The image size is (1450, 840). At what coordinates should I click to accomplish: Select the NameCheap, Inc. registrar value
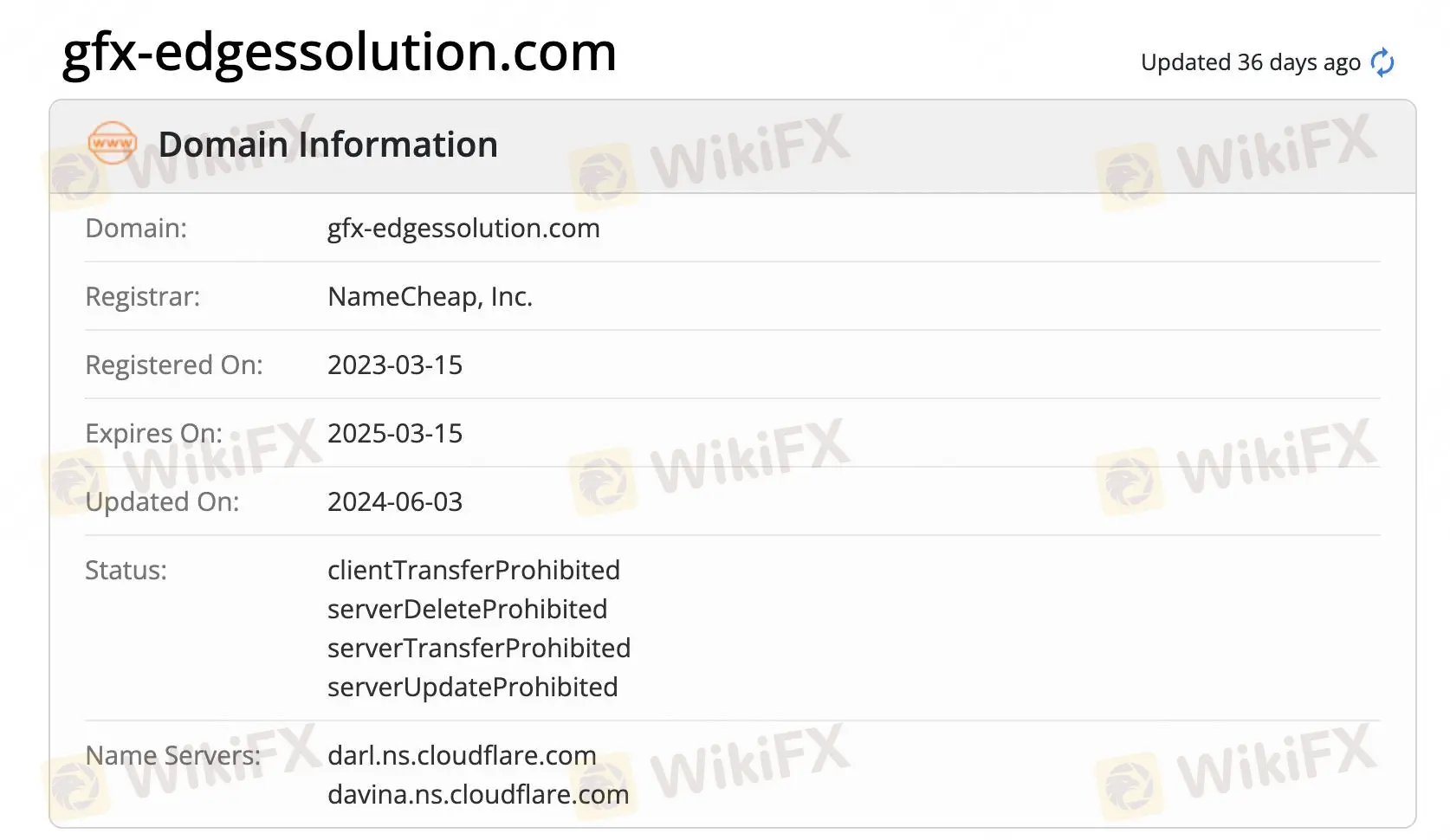(430, 297)
